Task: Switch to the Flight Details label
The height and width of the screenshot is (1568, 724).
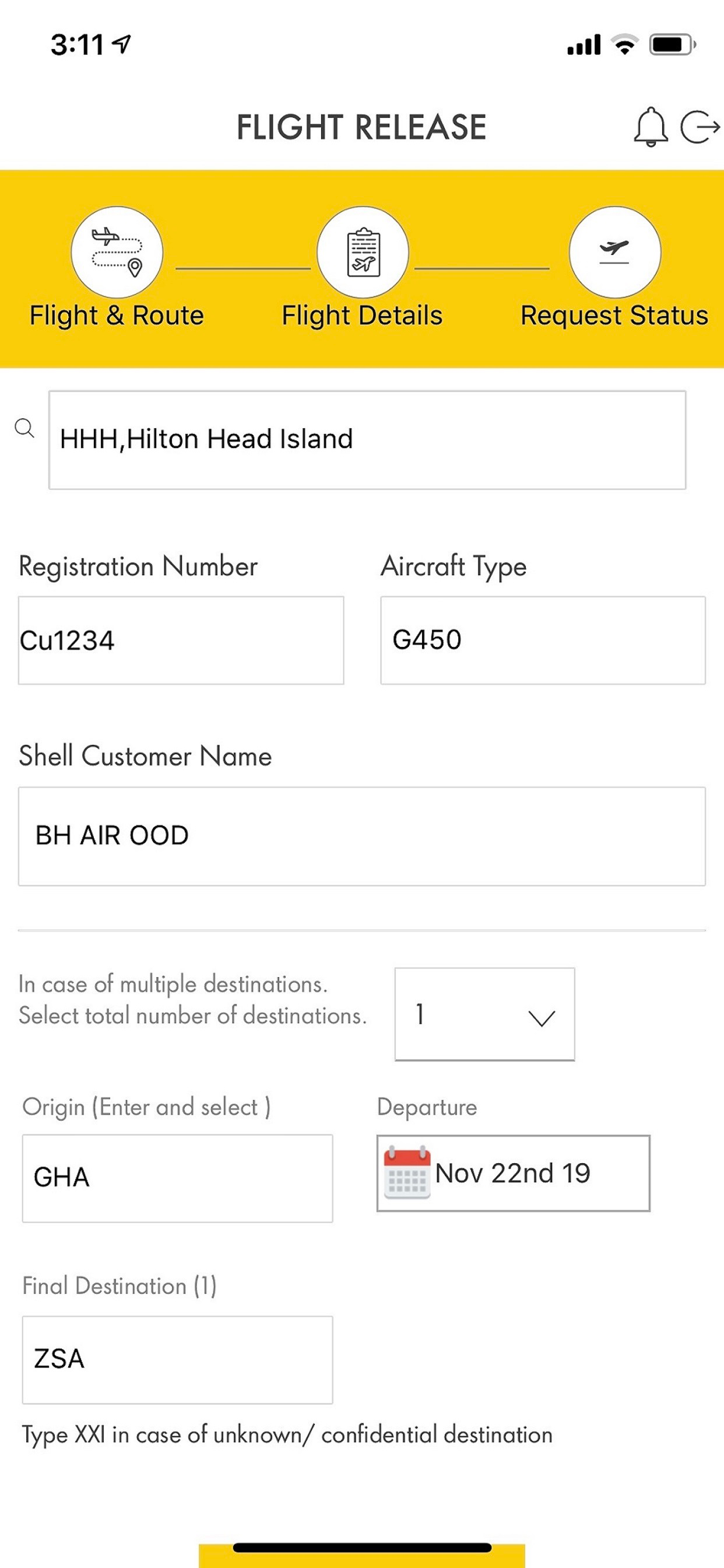Action: (362, 316)
